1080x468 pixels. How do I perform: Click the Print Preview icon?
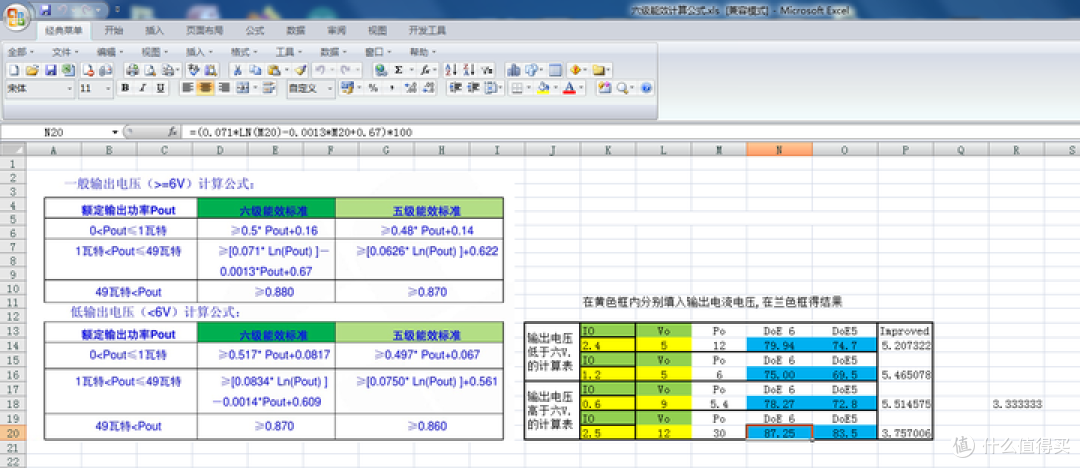[149, 70]
